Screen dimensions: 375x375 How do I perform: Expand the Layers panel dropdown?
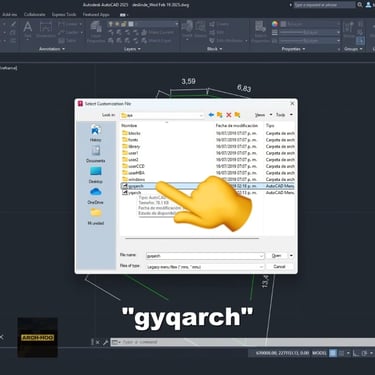(x=132, y=49)
